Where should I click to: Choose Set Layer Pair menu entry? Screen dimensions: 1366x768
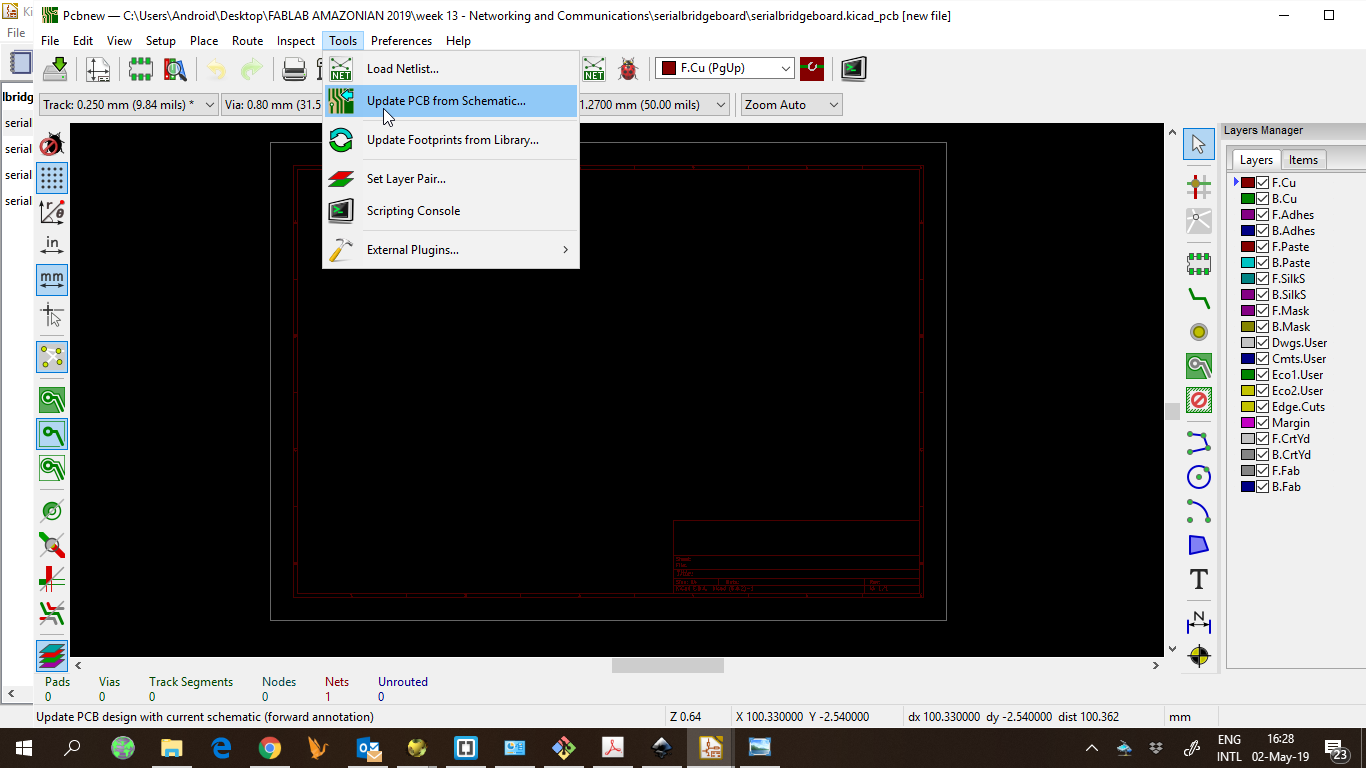(x=451, y=179)
